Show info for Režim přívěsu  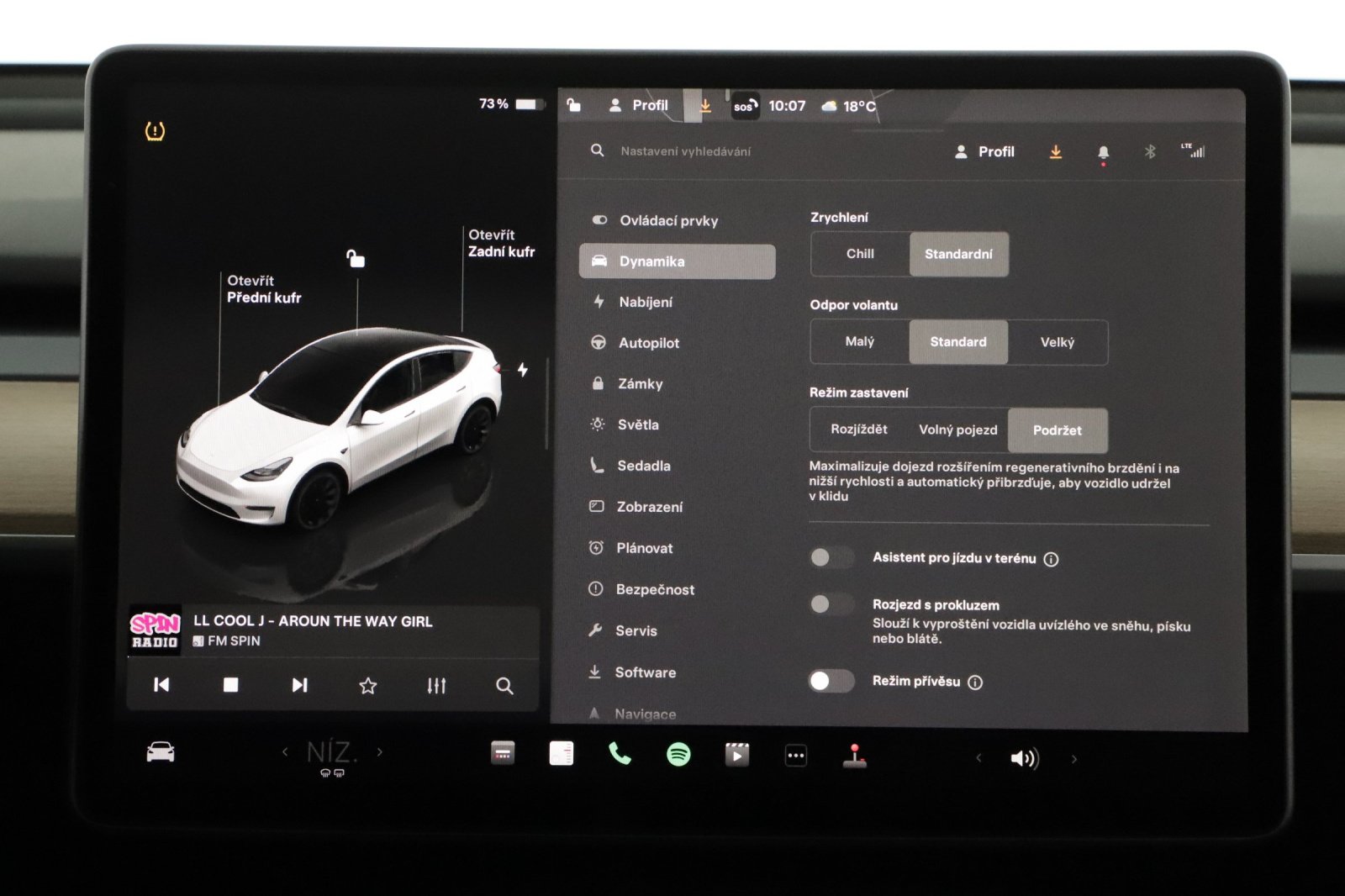pos(975,683)
